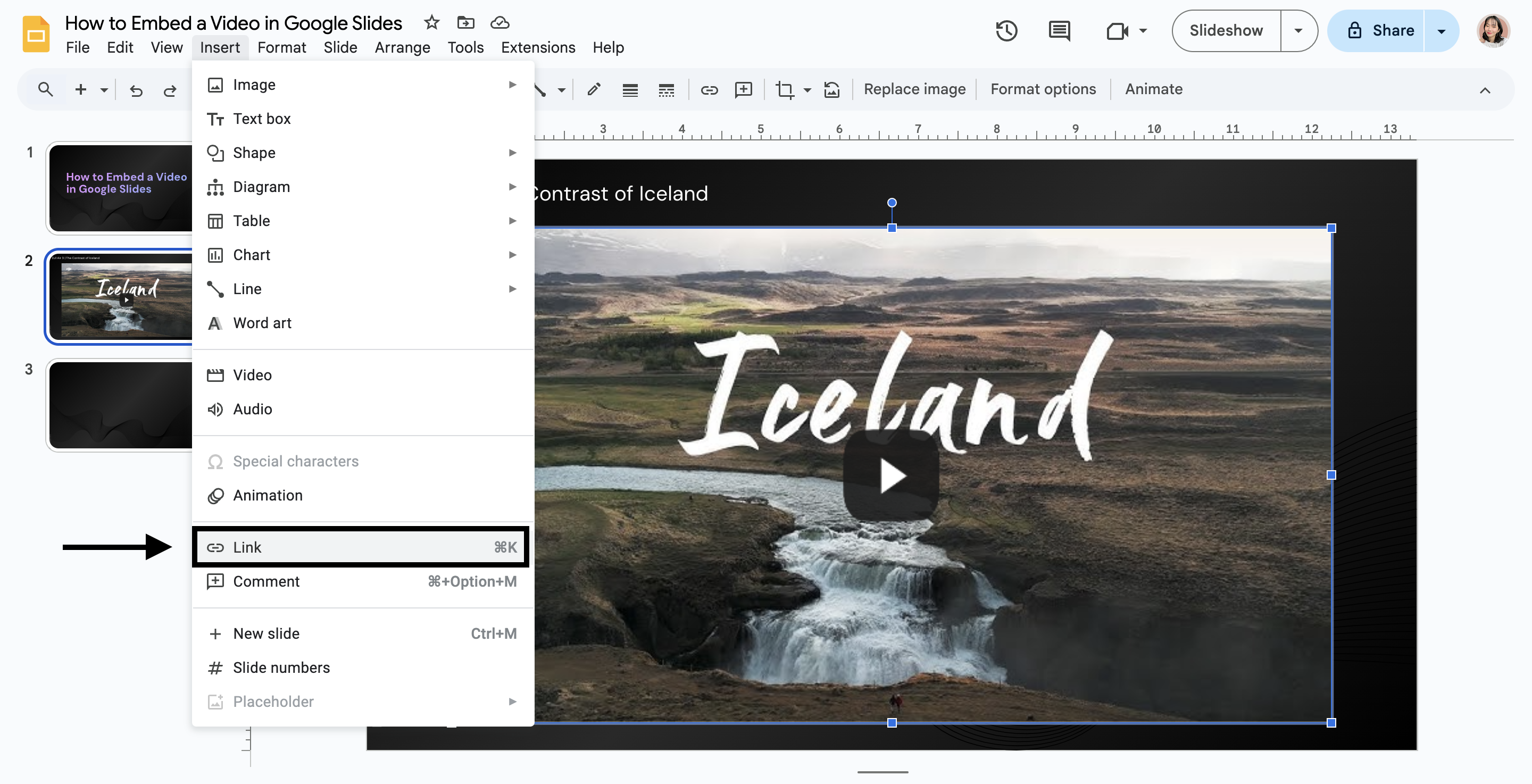Open the File menu
This screenshot has width=1532, height=784.
[77, 47]
